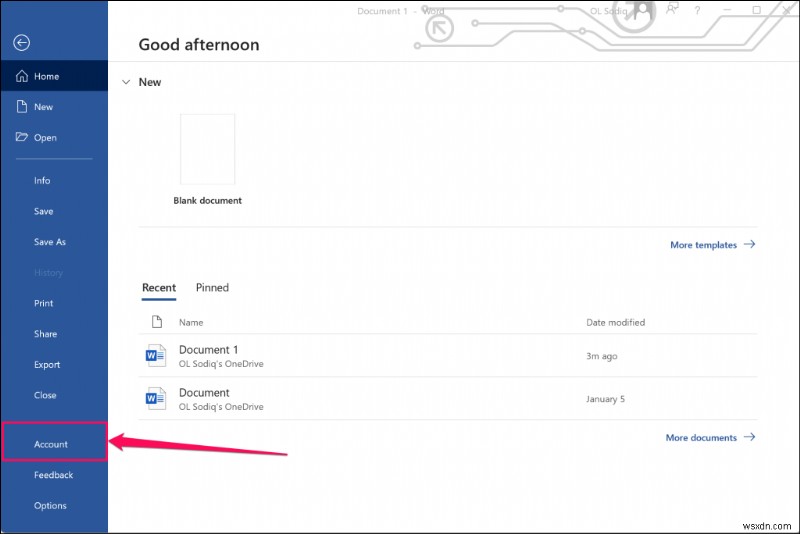Click the feedback person icon in title bar

click(672, 9)
